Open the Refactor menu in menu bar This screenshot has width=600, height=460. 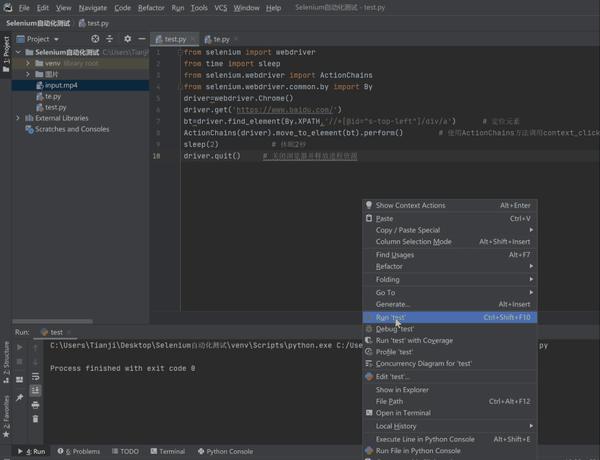(151, 7)
